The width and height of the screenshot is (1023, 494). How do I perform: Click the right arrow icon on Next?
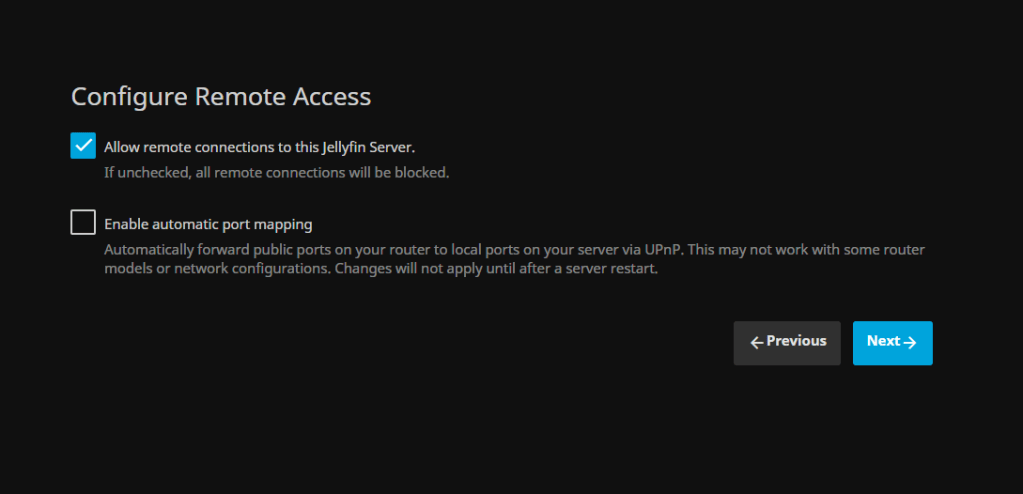point(910,343)
